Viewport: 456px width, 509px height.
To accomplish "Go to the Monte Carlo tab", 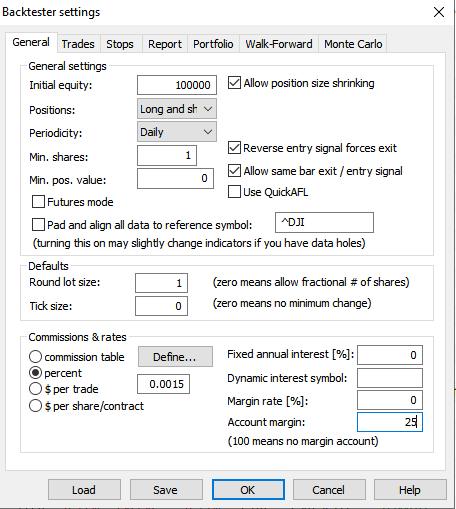I will pos(353,44).
